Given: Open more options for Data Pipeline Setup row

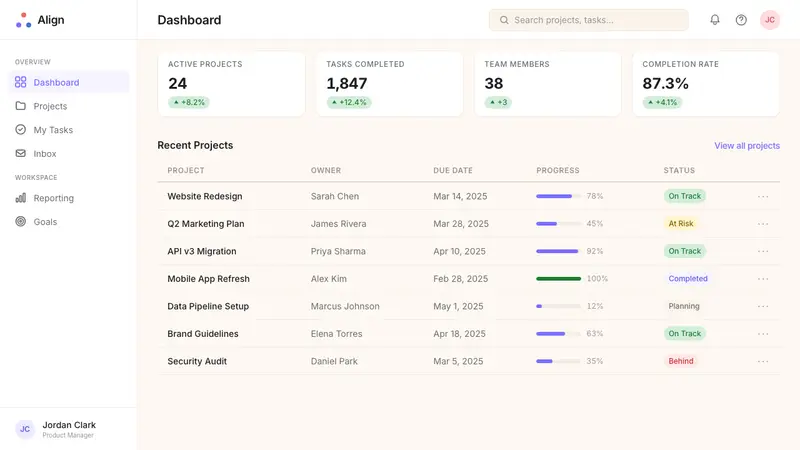Looking at the screenshot, I should coord(763,306).
